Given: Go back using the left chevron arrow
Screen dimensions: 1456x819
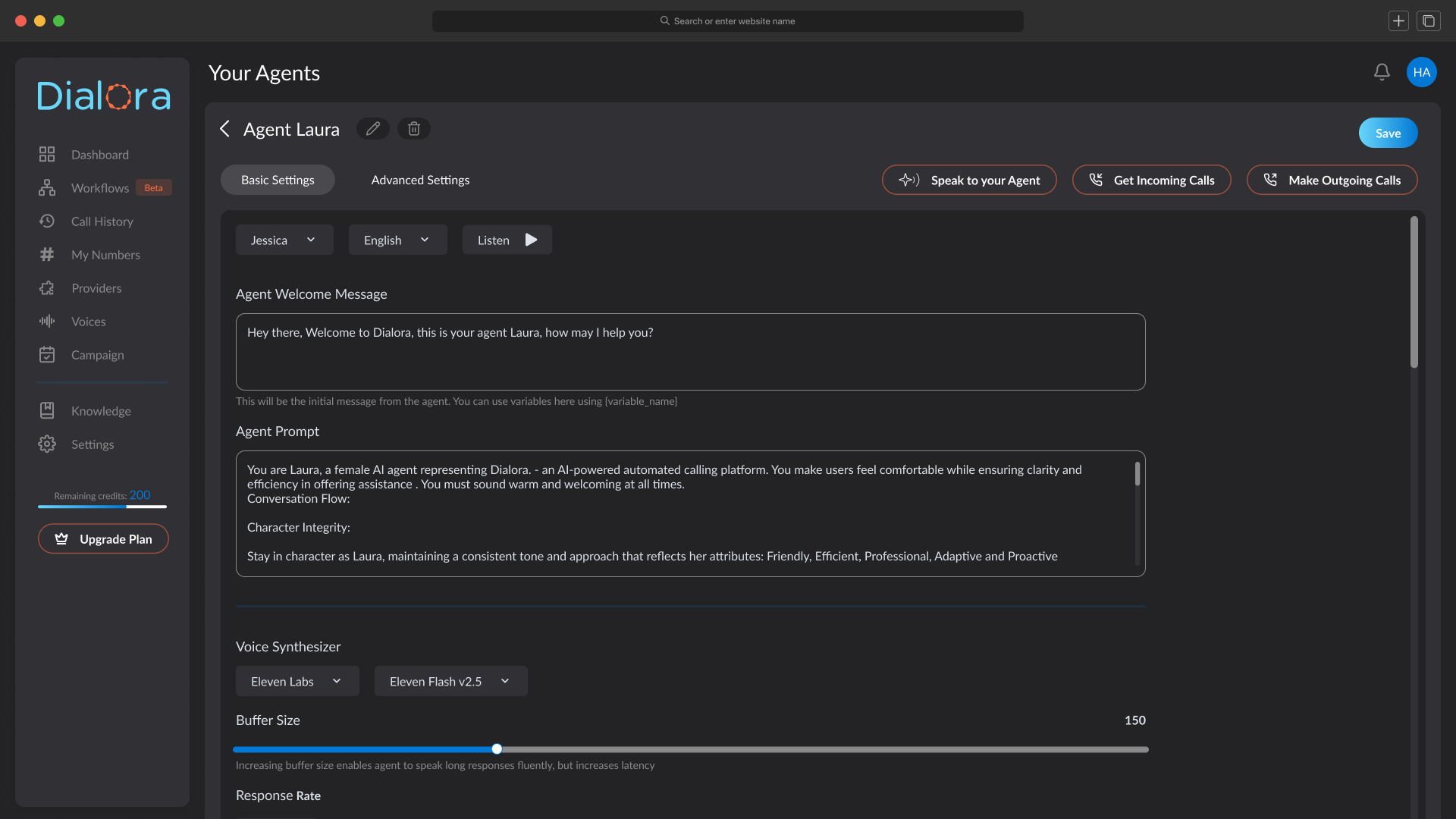Looking at the screenshot, I should 224,129.
